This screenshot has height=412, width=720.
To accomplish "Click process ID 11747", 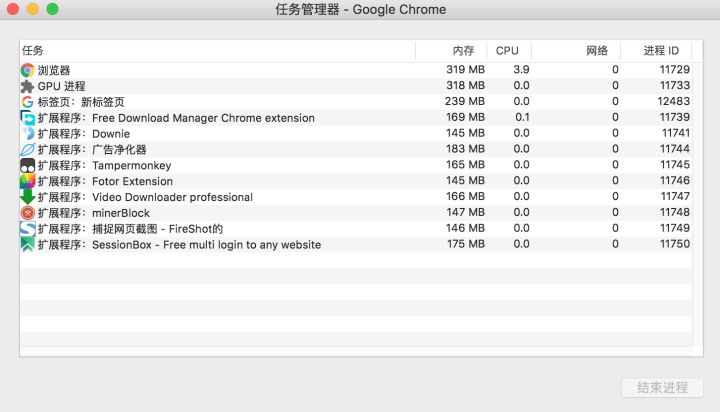I will [675, 196].
